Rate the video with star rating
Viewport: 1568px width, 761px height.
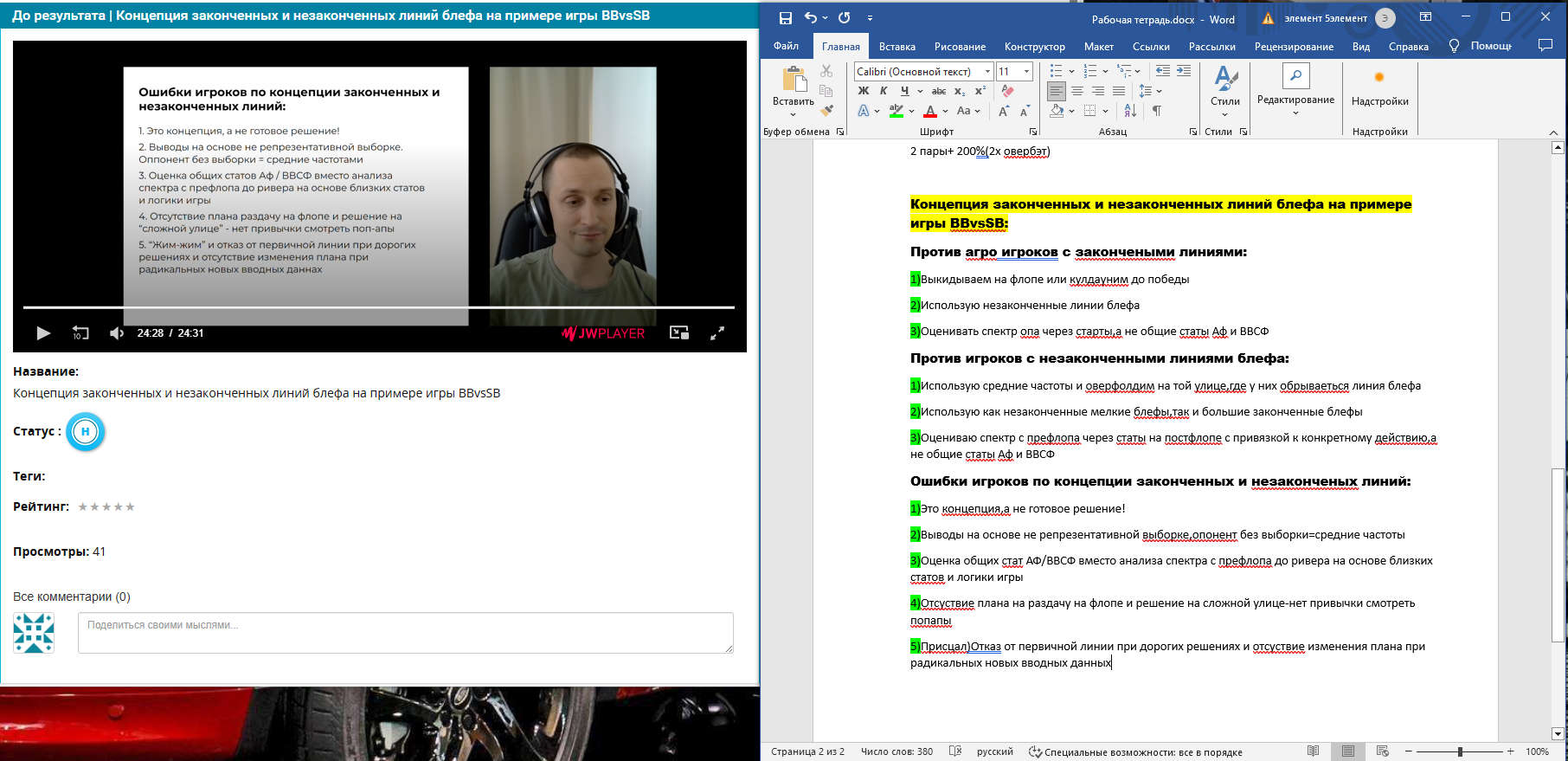(106, 506)
